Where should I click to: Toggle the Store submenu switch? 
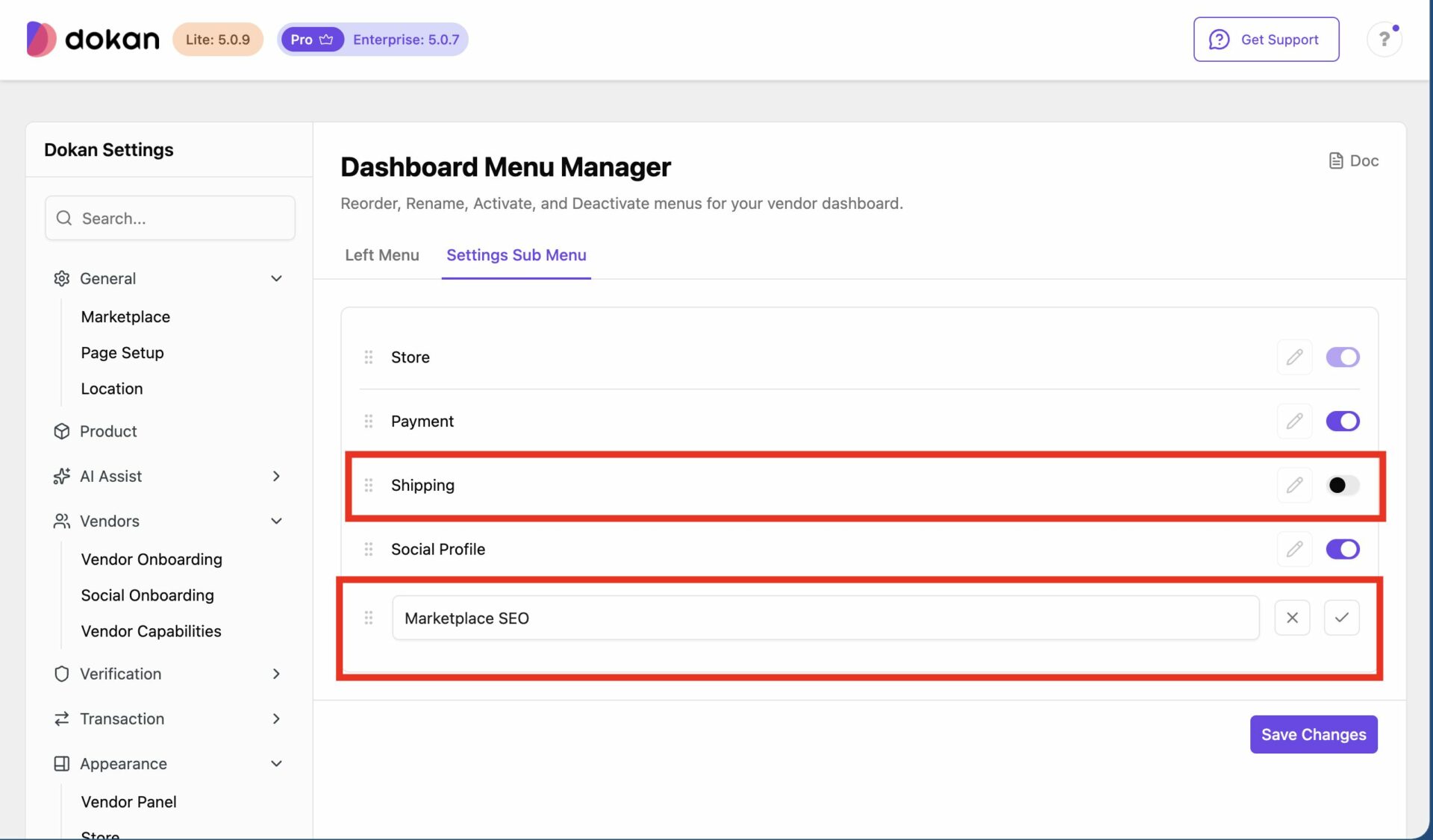pyautogui.click(x=1342, y=357)
